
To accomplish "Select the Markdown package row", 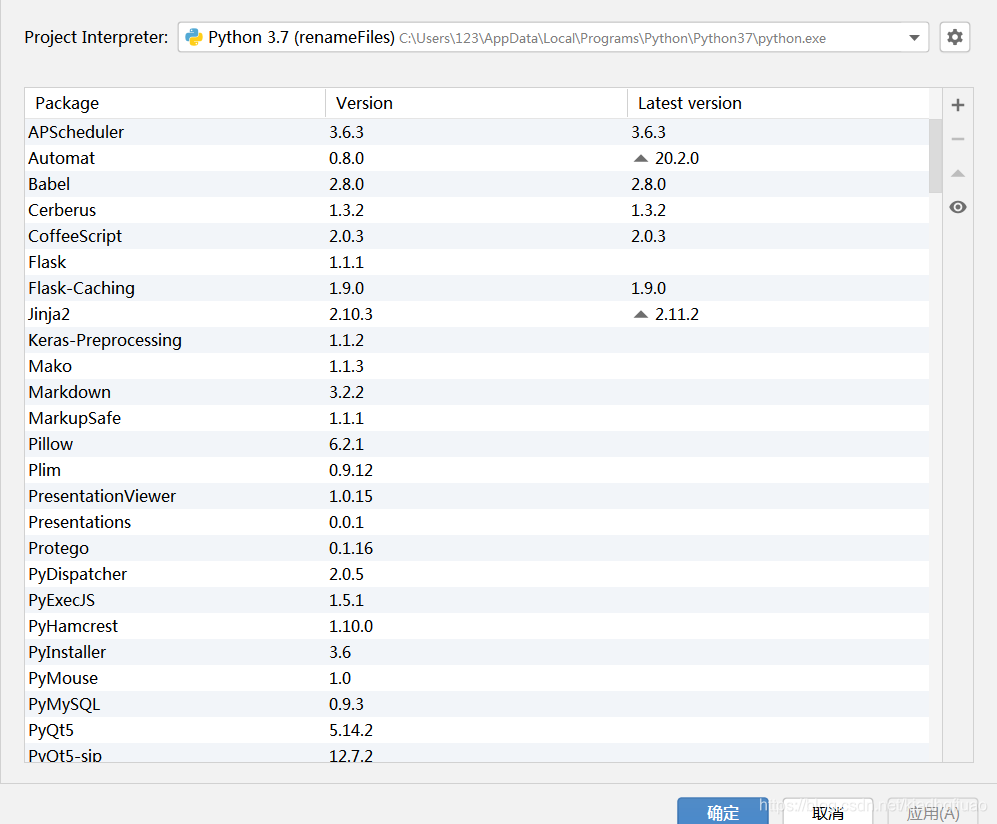I will coord(477,392).
